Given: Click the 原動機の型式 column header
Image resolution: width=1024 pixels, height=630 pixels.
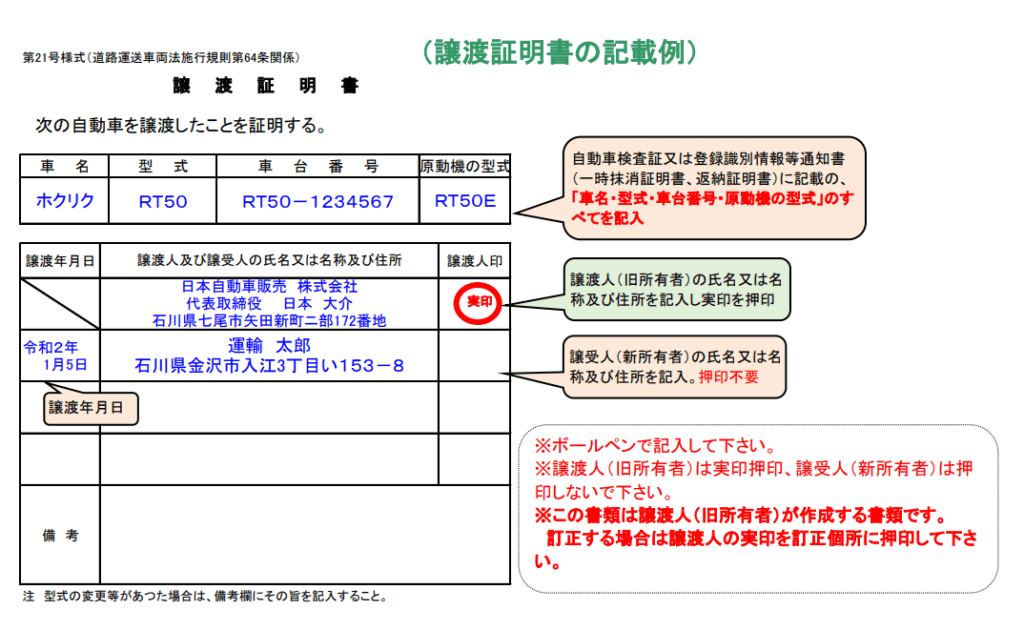Looking at the screenshot, I should tap(466, 166).
